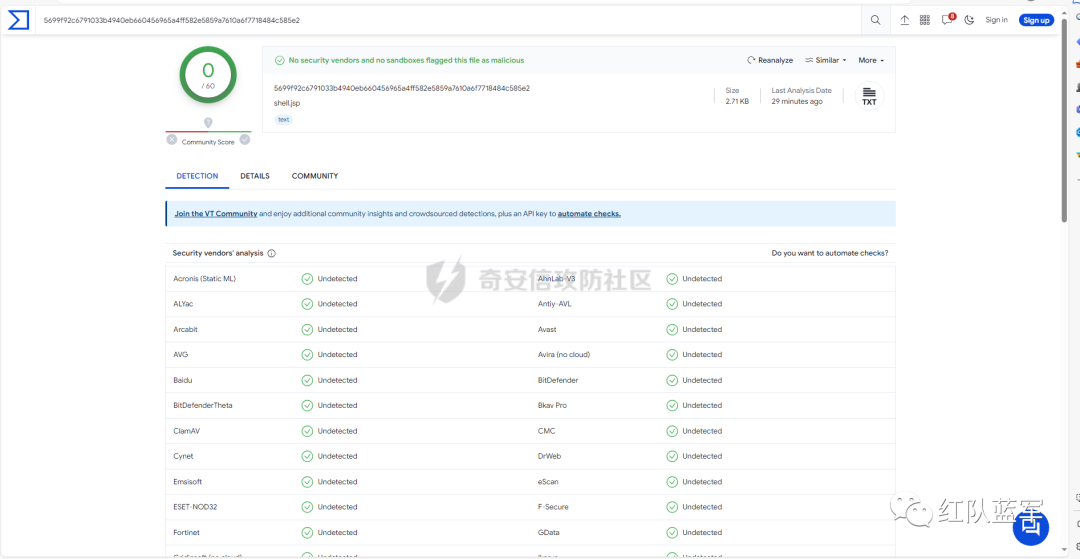1080x559 pixels.
Task: Open the automate checks link
Action: 590,214
